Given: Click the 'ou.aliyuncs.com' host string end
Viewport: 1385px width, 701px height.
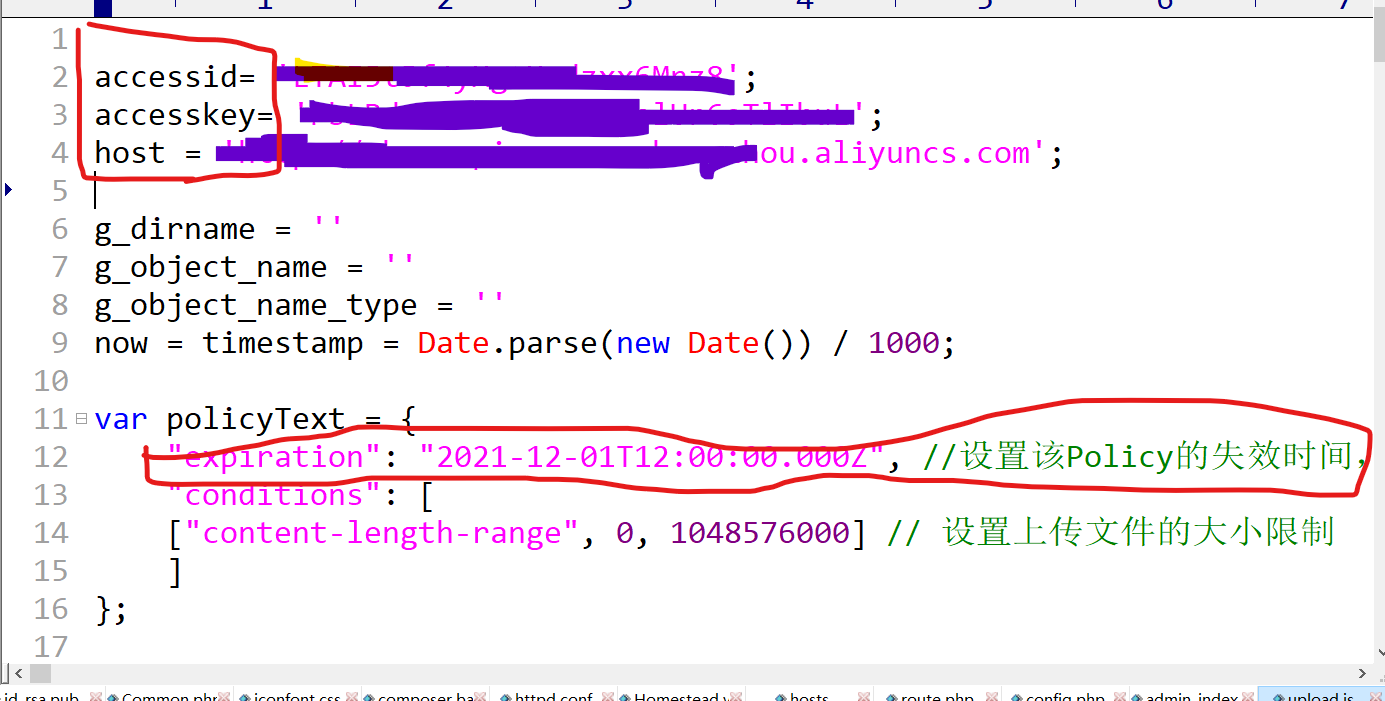Looking at the screenshot, I should point(895,153).
